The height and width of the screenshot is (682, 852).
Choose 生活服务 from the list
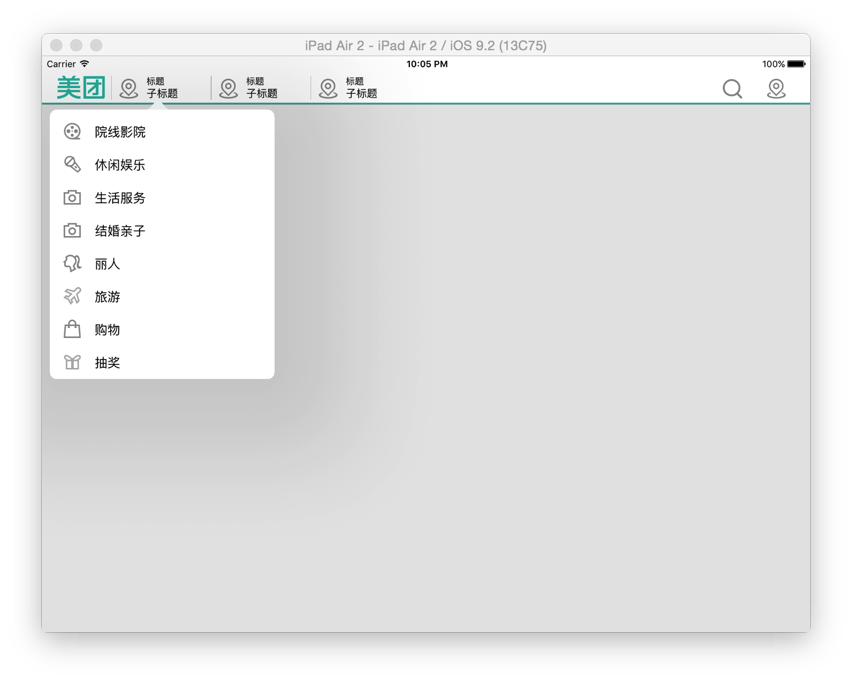pos(162,198)
